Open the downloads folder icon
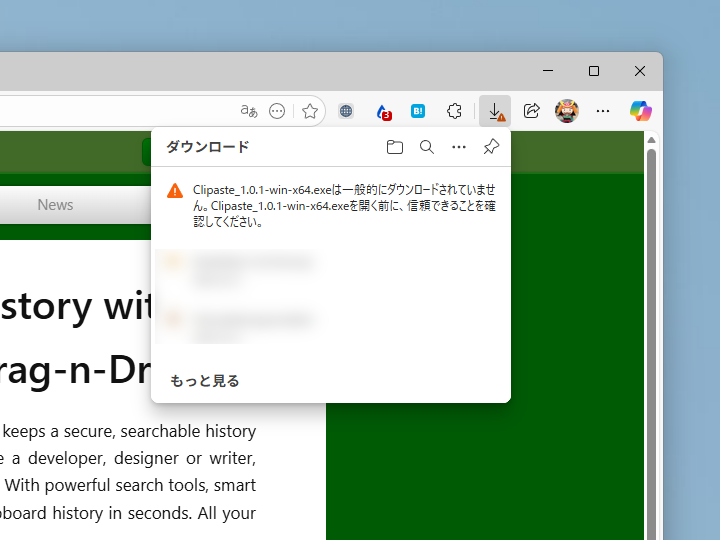The width and height of the screenshot is (720, 540). click(394, 147)
